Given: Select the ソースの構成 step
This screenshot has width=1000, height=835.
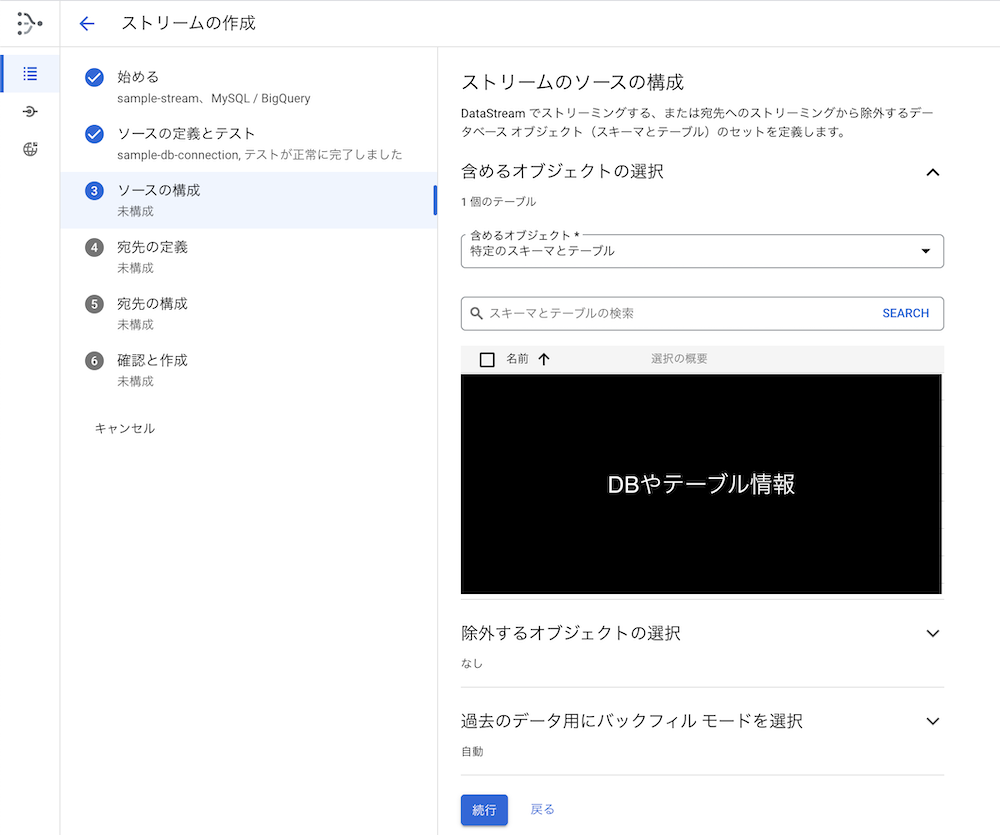Looking at the screenshot, I should tap(249, 200).
